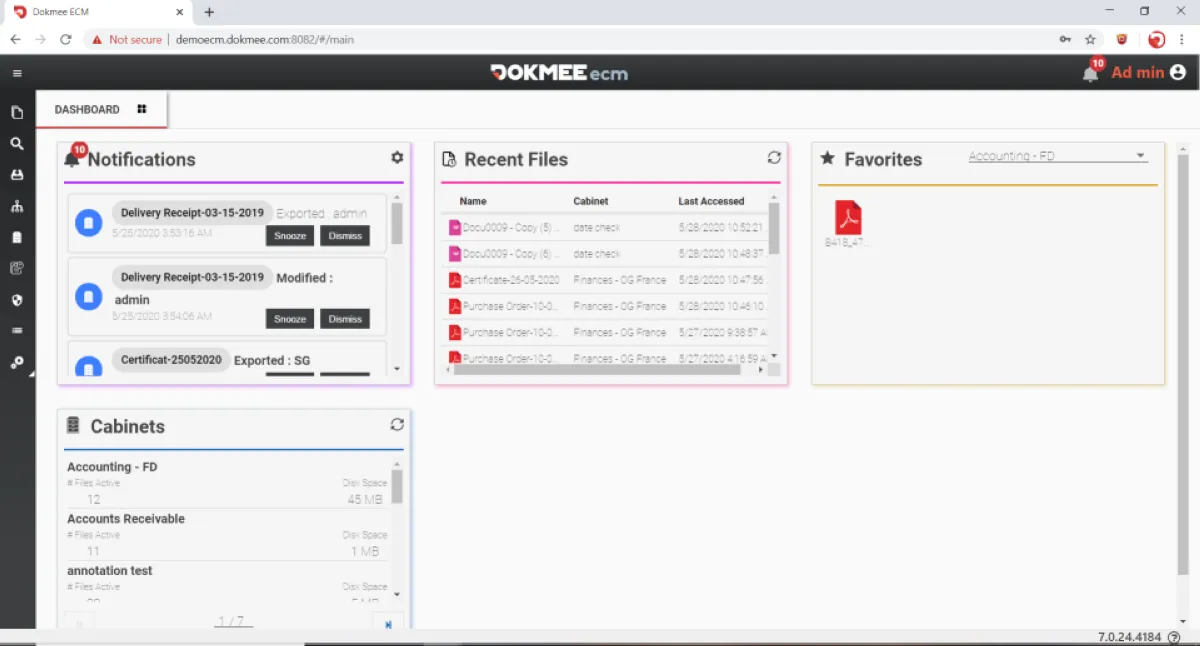
Task: Click the Ad min username link
Action: click(1138, 72)
